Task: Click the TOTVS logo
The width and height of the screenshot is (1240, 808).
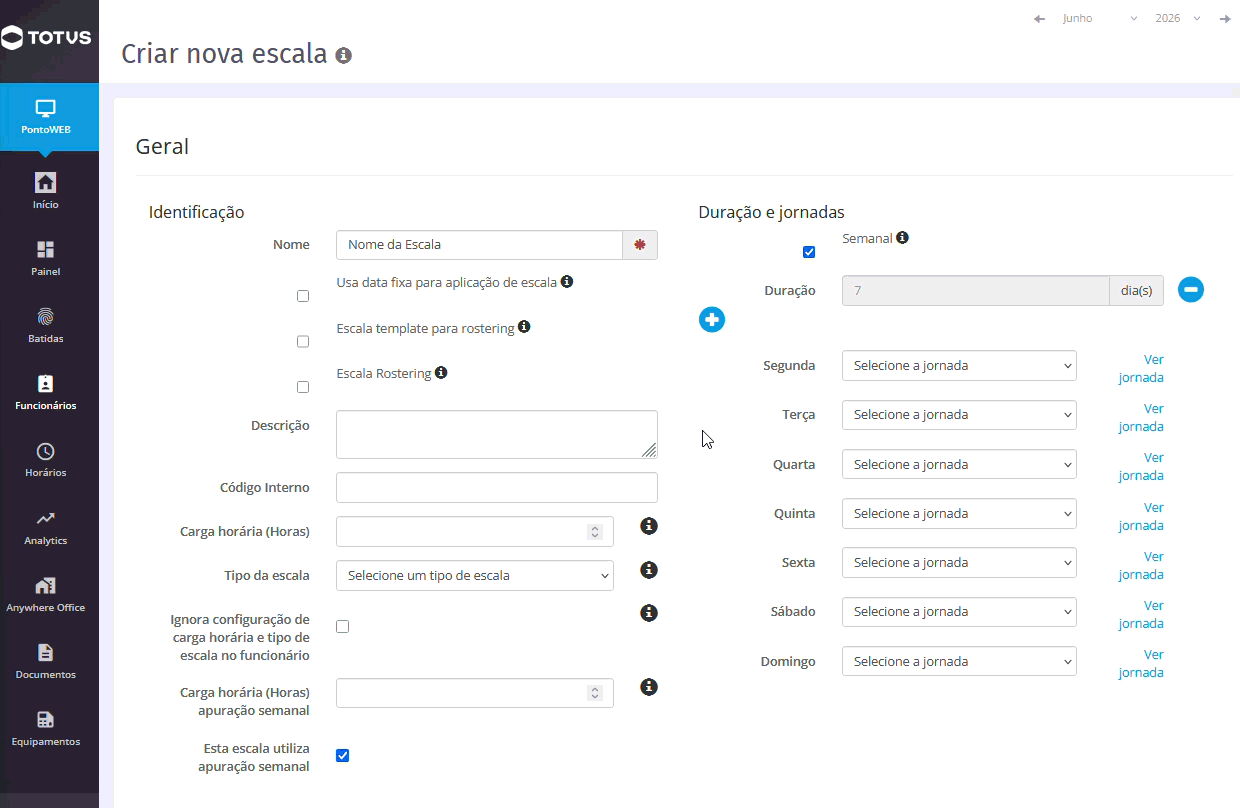Action: (x=46, y=39)
